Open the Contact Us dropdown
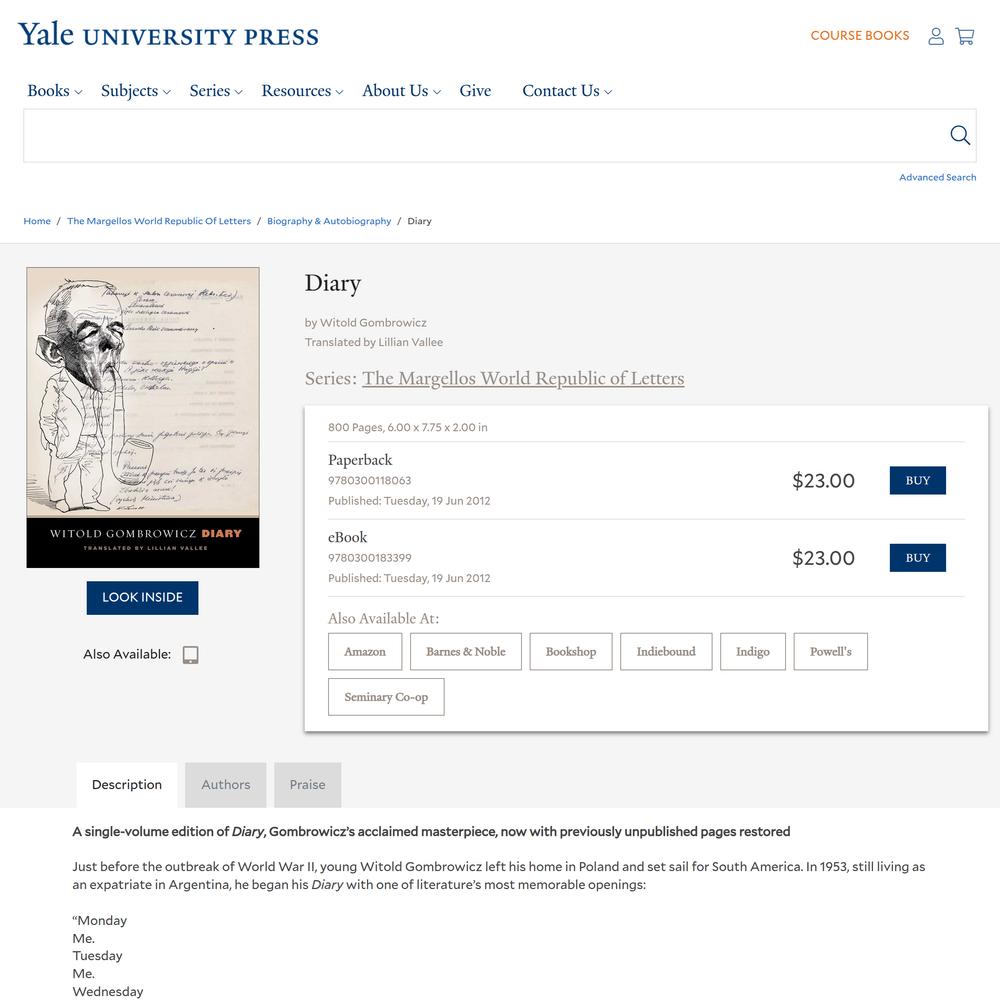 [567, 91]
